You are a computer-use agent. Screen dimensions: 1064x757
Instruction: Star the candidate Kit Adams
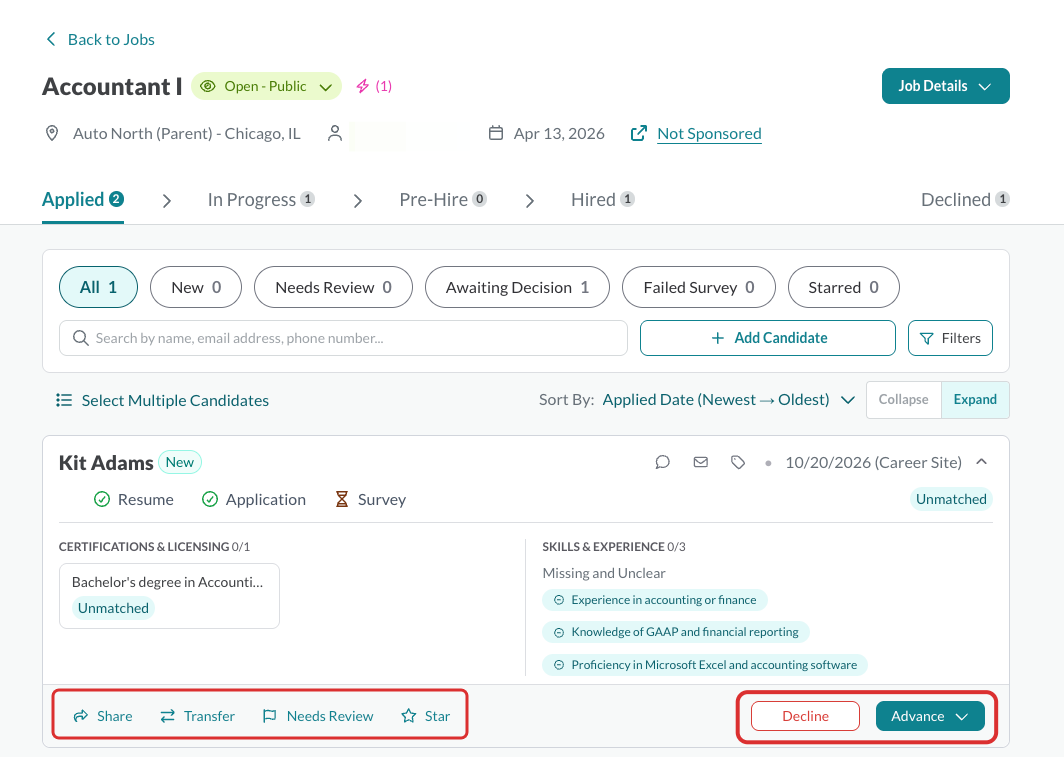[x=425, y=716]
